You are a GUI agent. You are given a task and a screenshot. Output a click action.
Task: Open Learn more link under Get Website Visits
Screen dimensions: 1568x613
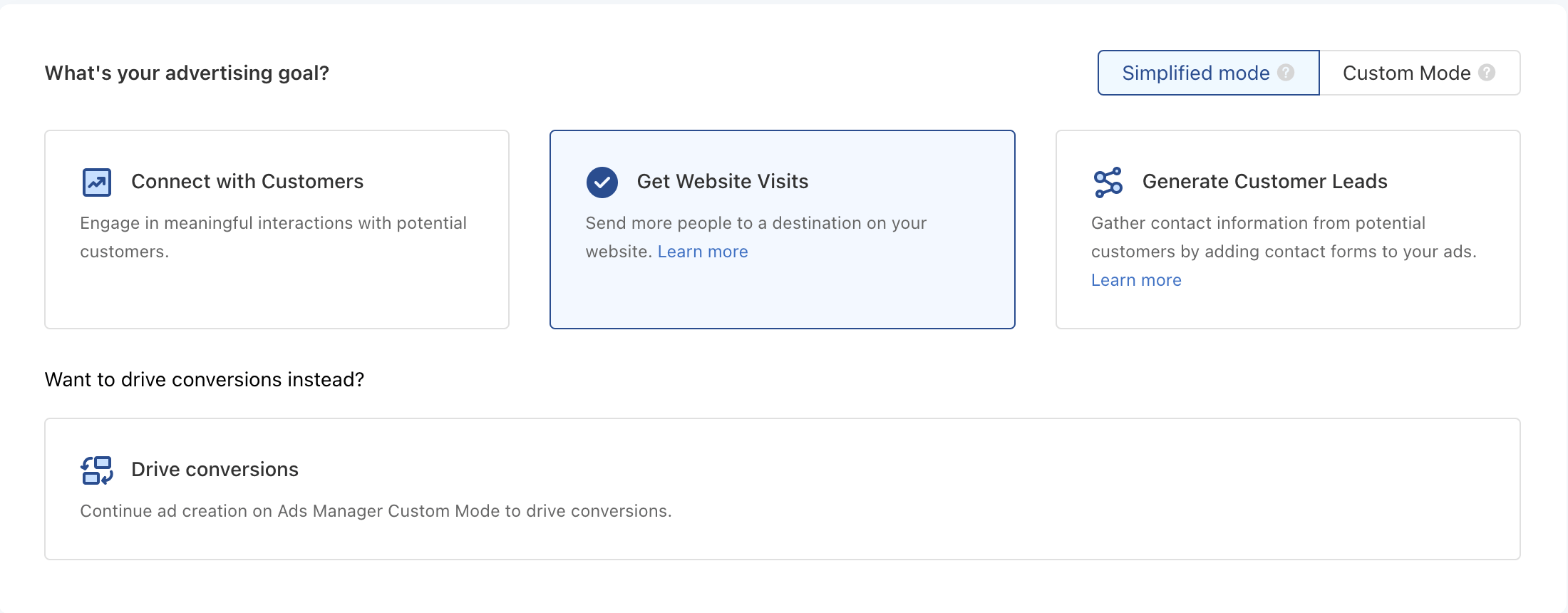703,252
